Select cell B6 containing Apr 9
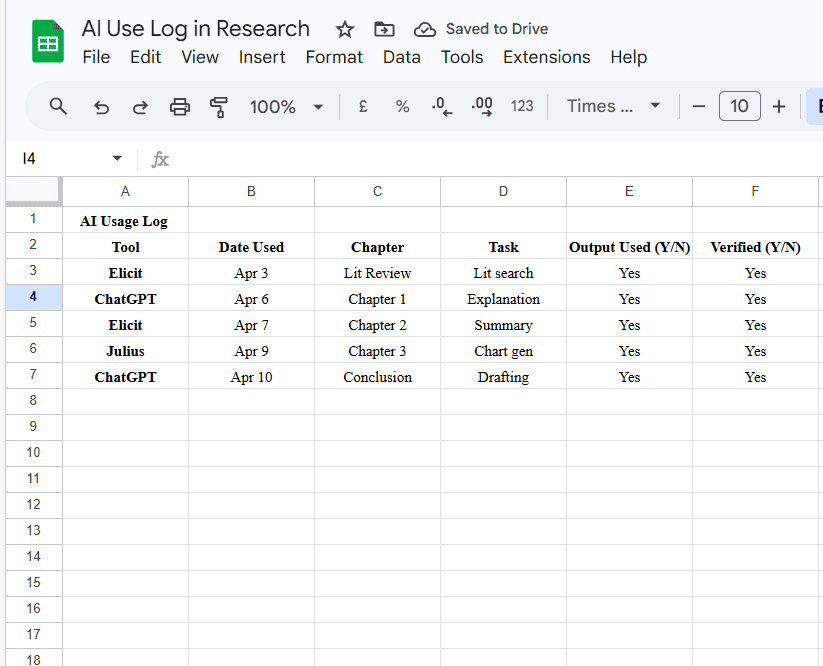This screenshot has height=666, width=823. point(251,351)
